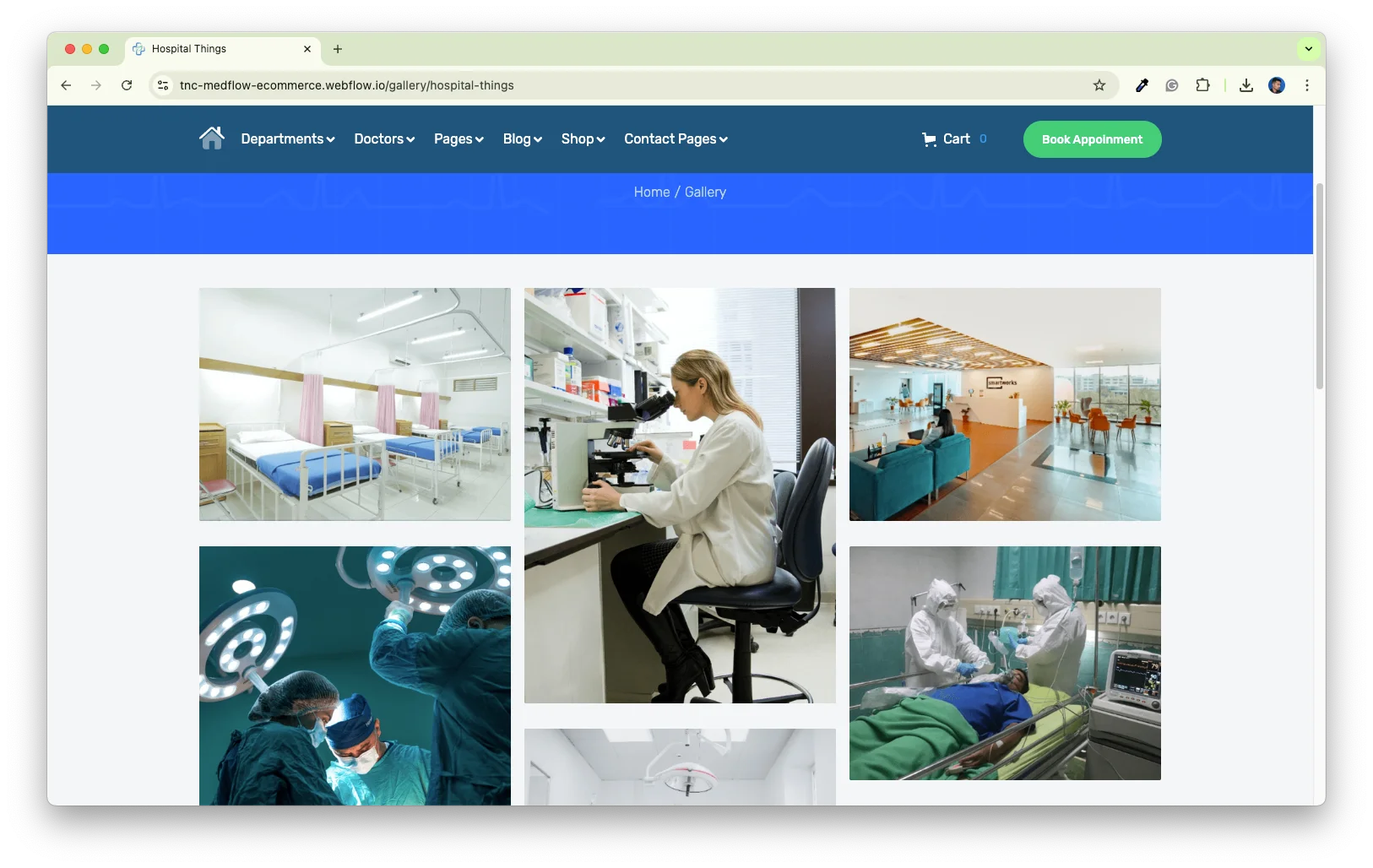The image size is (1373, 868).
Task: View site information icon in address bar
Action: coord(164,85)
